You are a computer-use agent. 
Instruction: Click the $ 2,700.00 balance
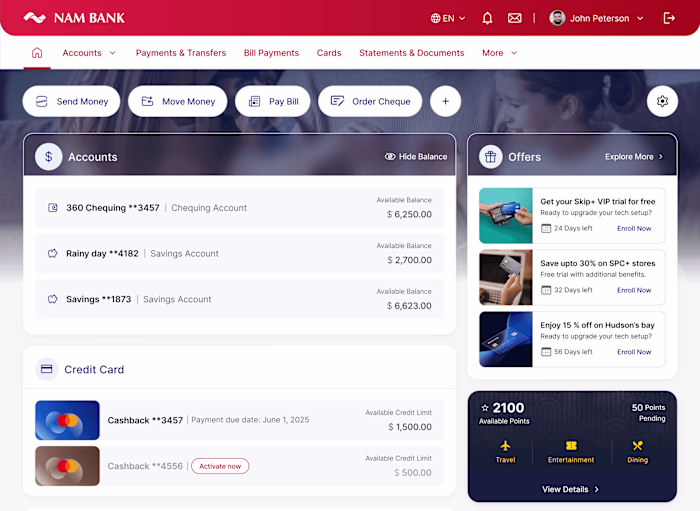coord(409,260)
